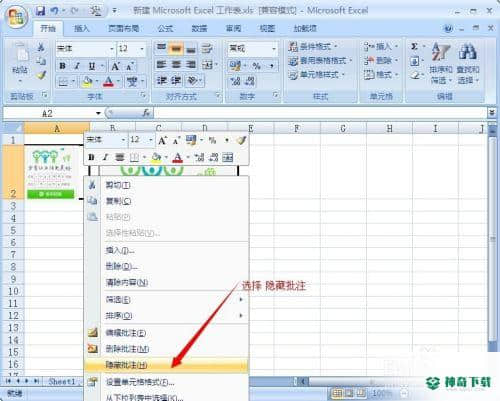This screenshot has width=500, height=401.
Task: Click the Find and Select binoculars icon
Action: click(x=468, y=52)
